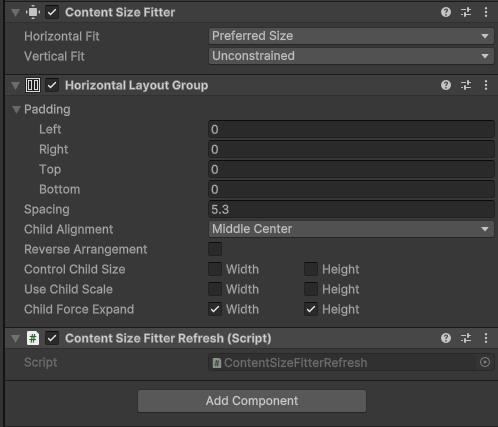Open help for Content Size Fitter

446,12
